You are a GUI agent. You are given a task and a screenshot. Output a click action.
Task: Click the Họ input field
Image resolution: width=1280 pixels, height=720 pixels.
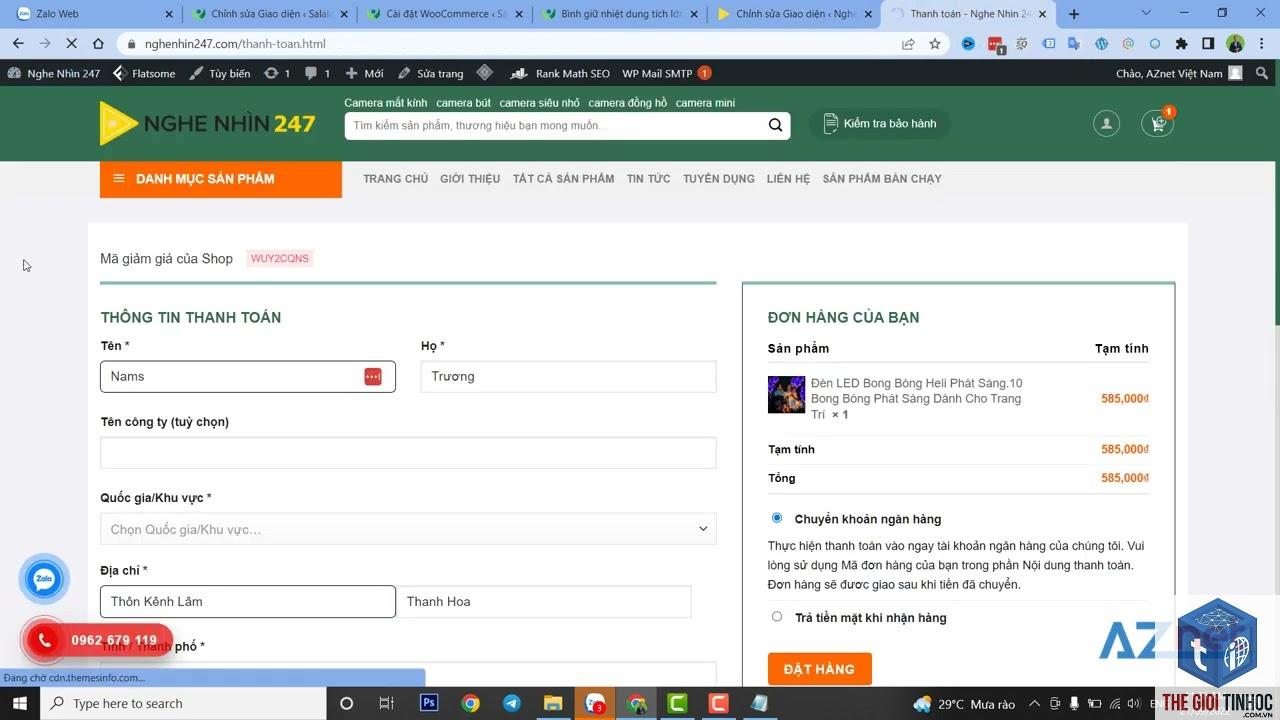click(x=568, y=376)
